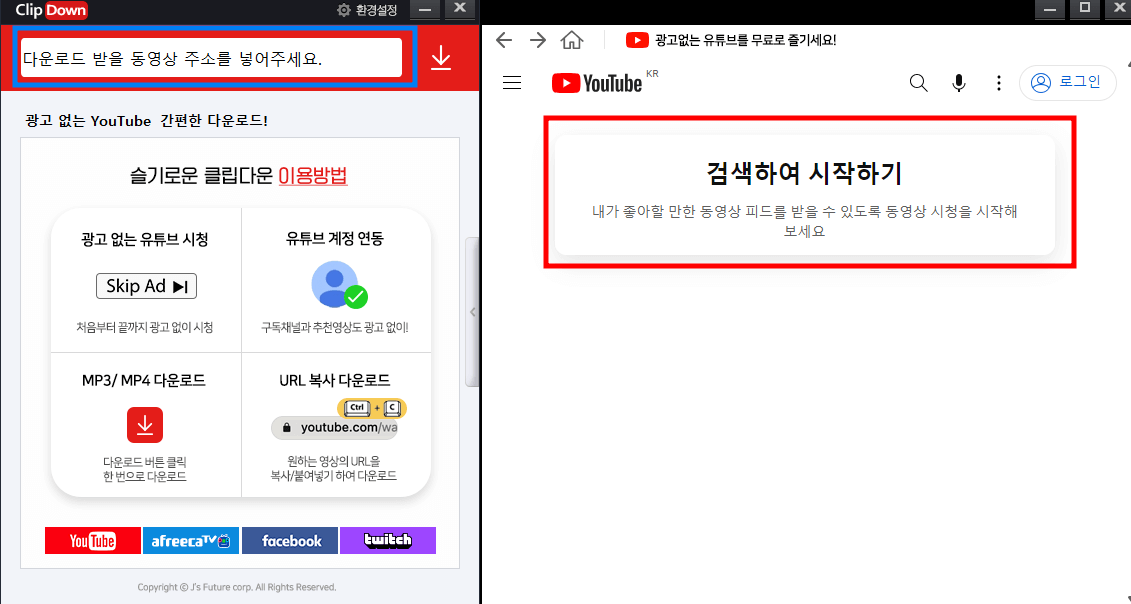Go forward in the browser pane

537,40
